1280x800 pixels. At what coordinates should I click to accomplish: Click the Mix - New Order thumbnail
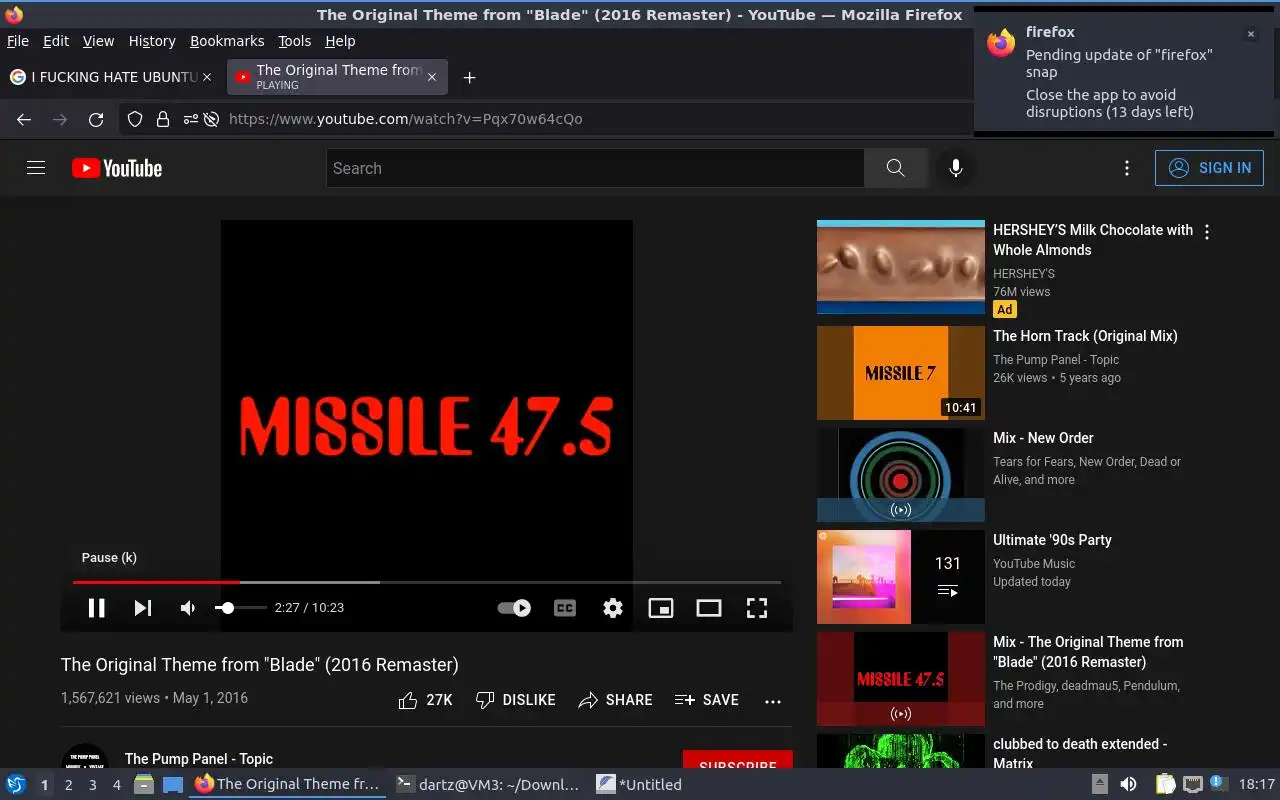pyautogui.click(x=901, y=475)
